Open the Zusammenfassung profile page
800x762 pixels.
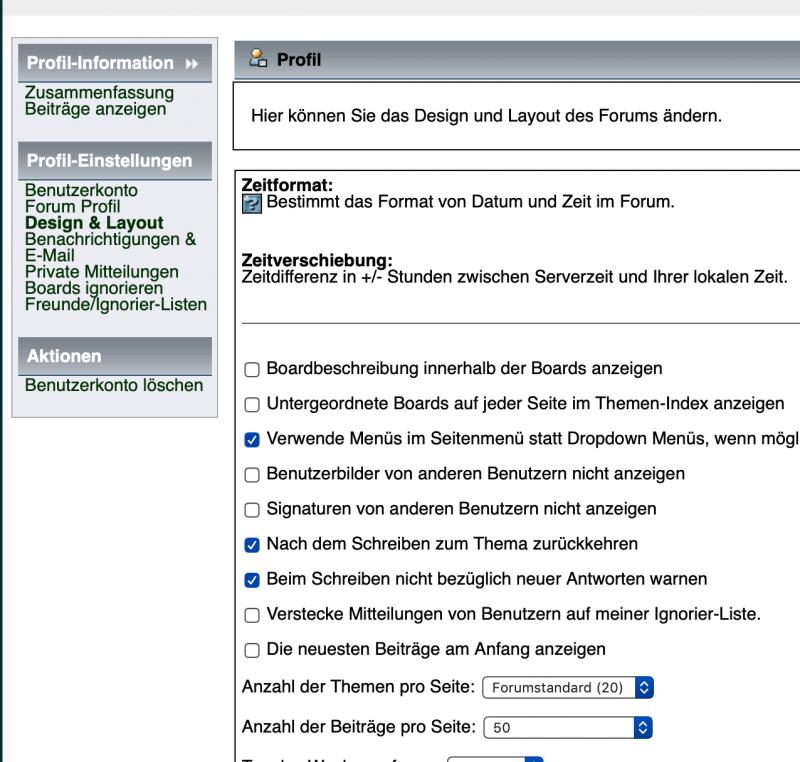coord(99,93)
